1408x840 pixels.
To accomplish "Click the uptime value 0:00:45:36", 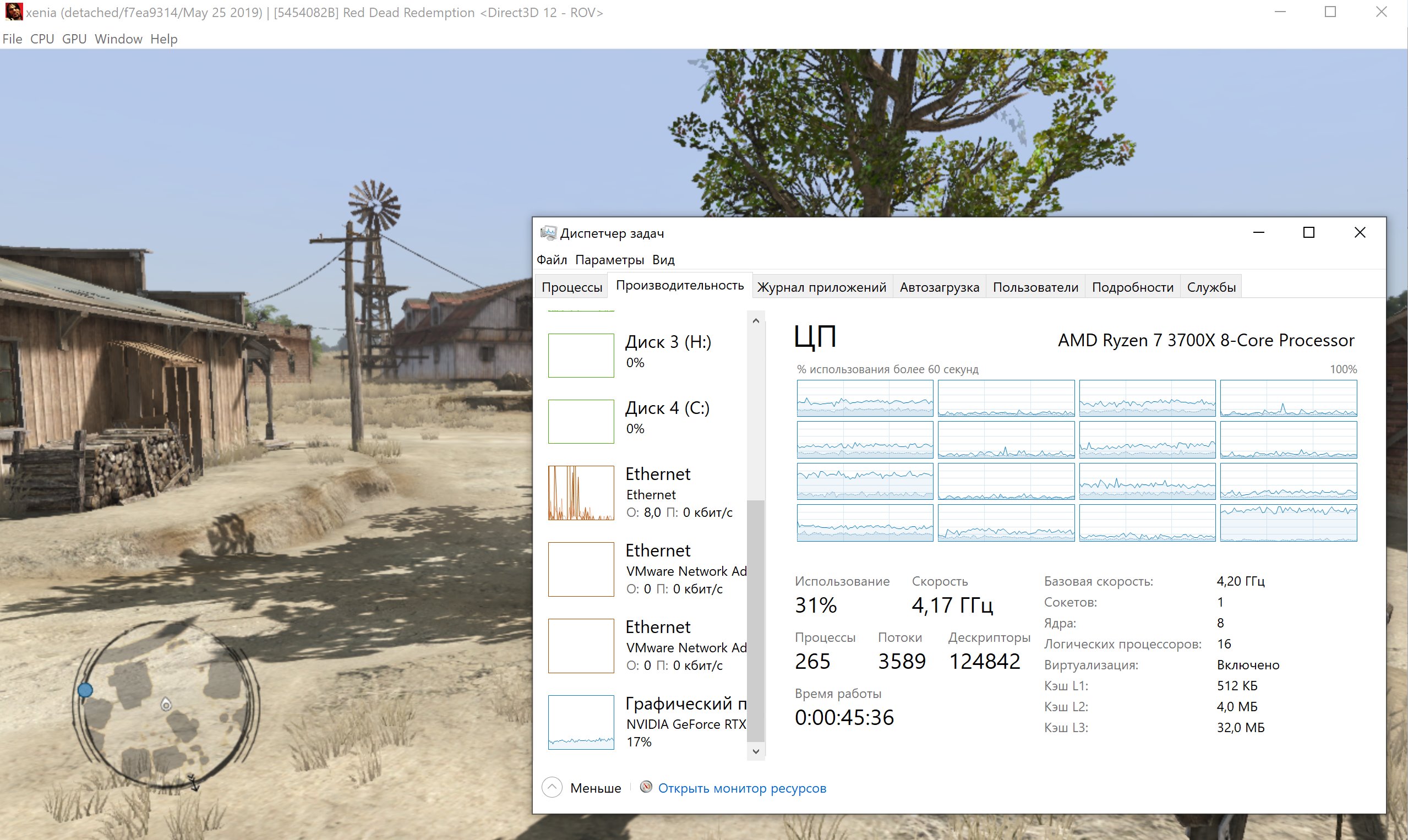I will (844, 717).
